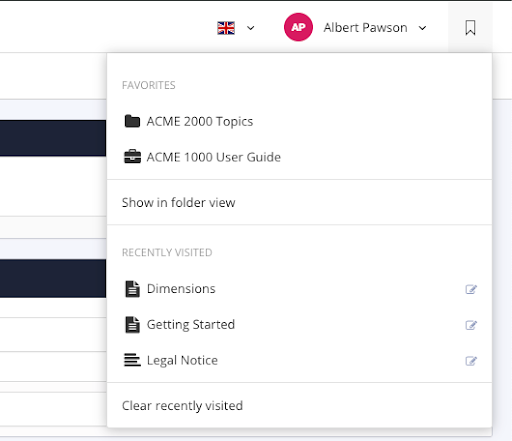Click the Dimensions document icon

(132, 289)
